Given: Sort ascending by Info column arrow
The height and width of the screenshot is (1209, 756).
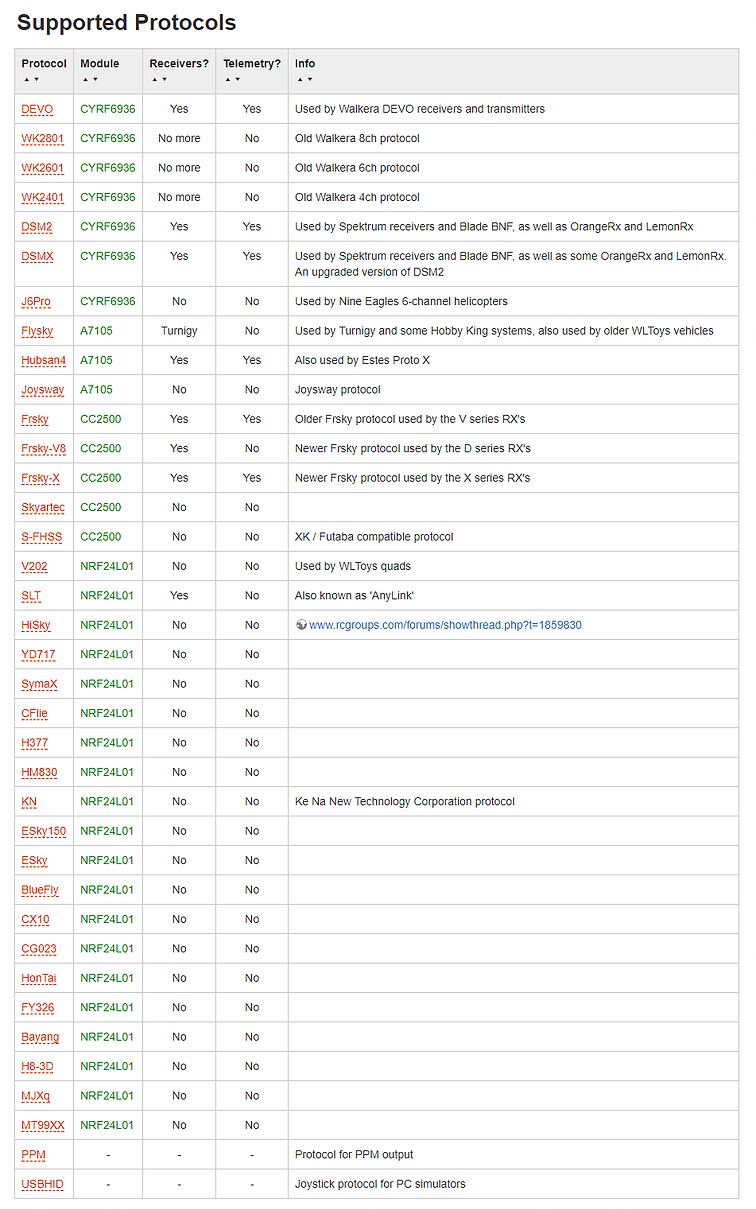Looking at the screenshot, I should tap(299, 79).
